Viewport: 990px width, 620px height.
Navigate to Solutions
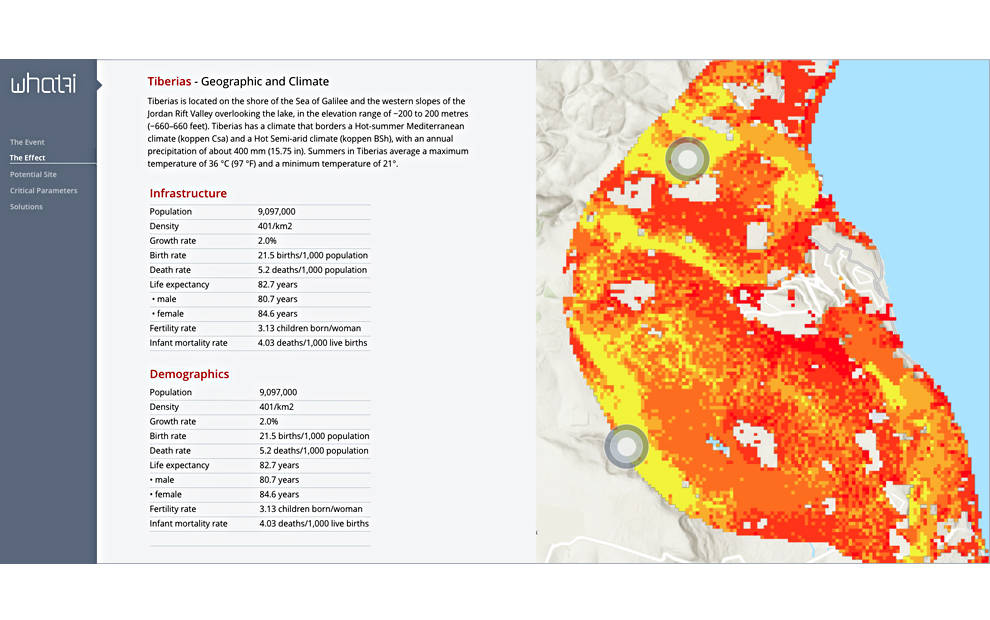click(26, 207)
